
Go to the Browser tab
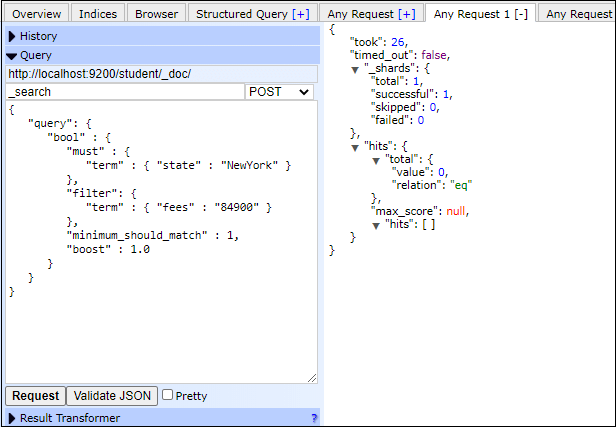tap(156, 14)
